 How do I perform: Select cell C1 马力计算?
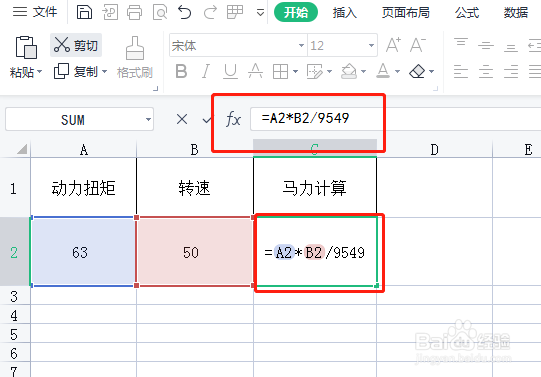coord(315,188)
